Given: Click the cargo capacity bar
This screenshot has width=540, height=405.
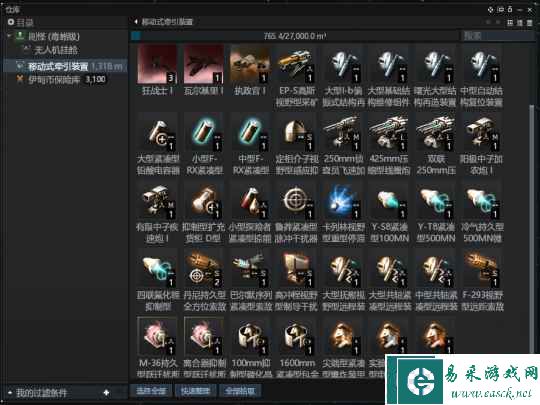Looking at the screenshot, I should coord(295,35).
